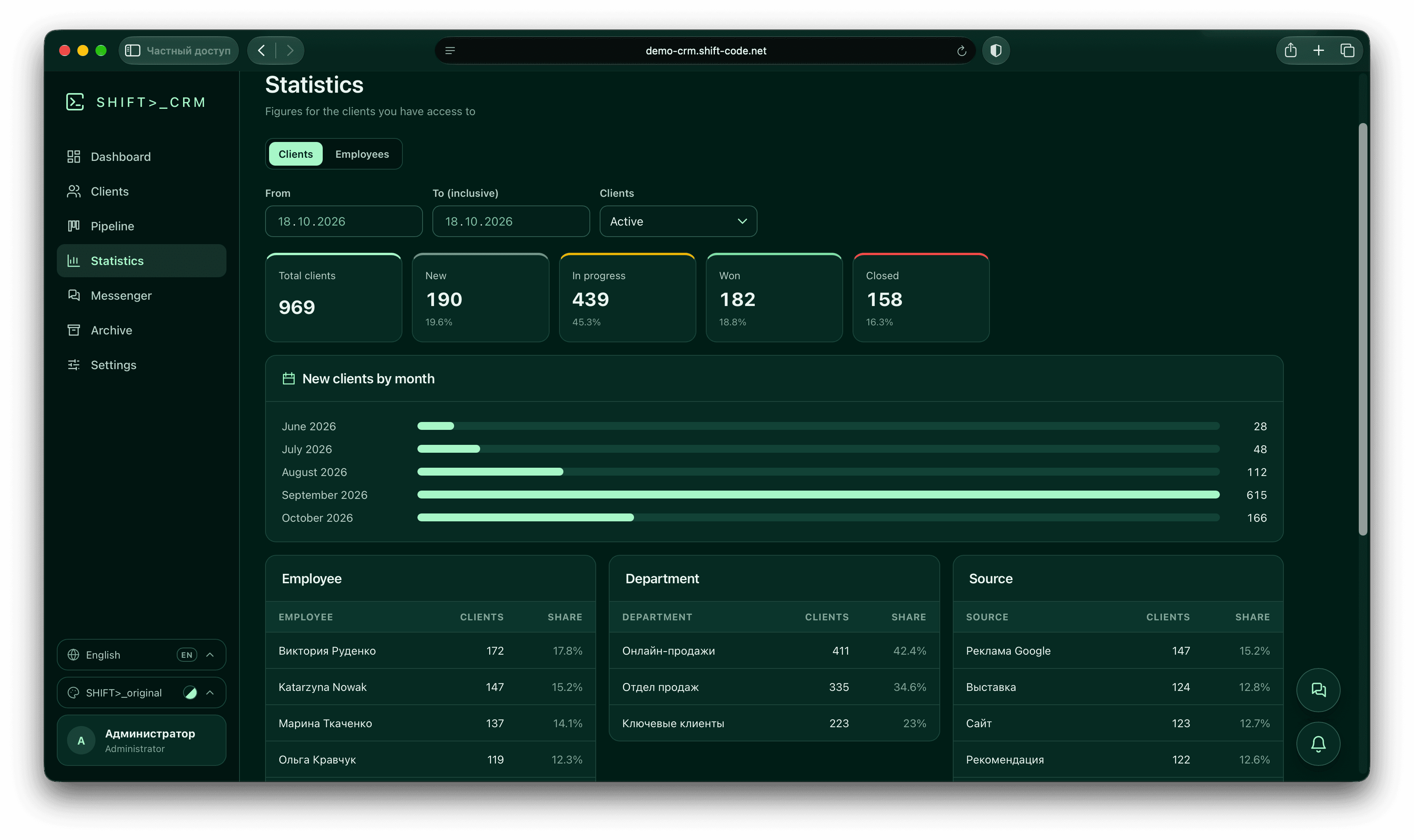Click the October 2026 progress bar
The height and width of the screenshot is (840, 1414).
pyautogui.click(x=818, y=517)
